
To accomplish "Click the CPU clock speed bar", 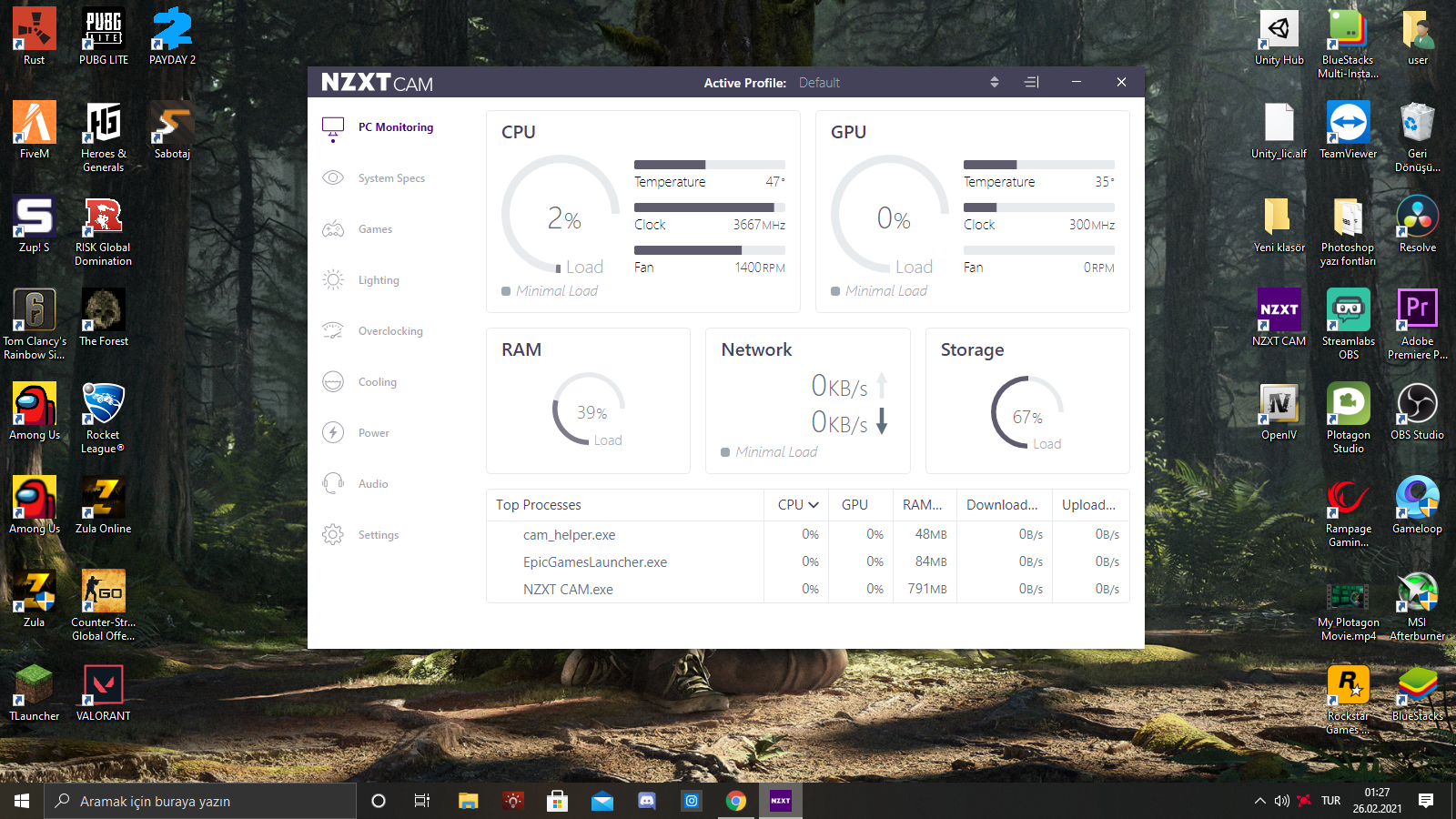I will click(x=710, y=207).
